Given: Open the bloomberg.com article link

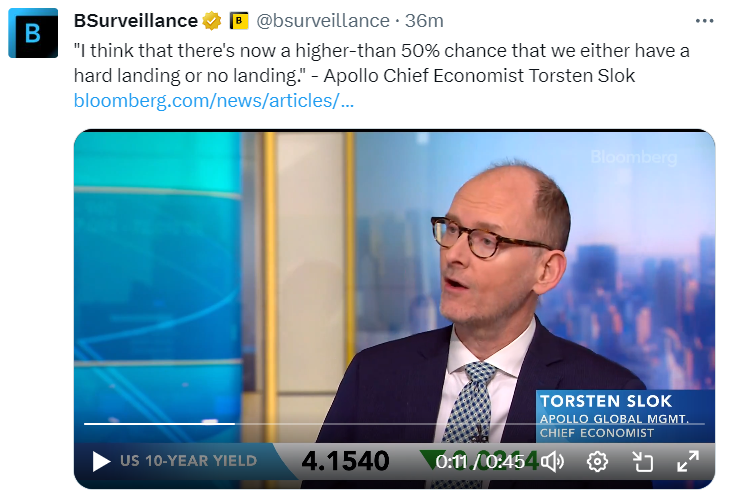Looking at the screenshot, I should (214, 101).
